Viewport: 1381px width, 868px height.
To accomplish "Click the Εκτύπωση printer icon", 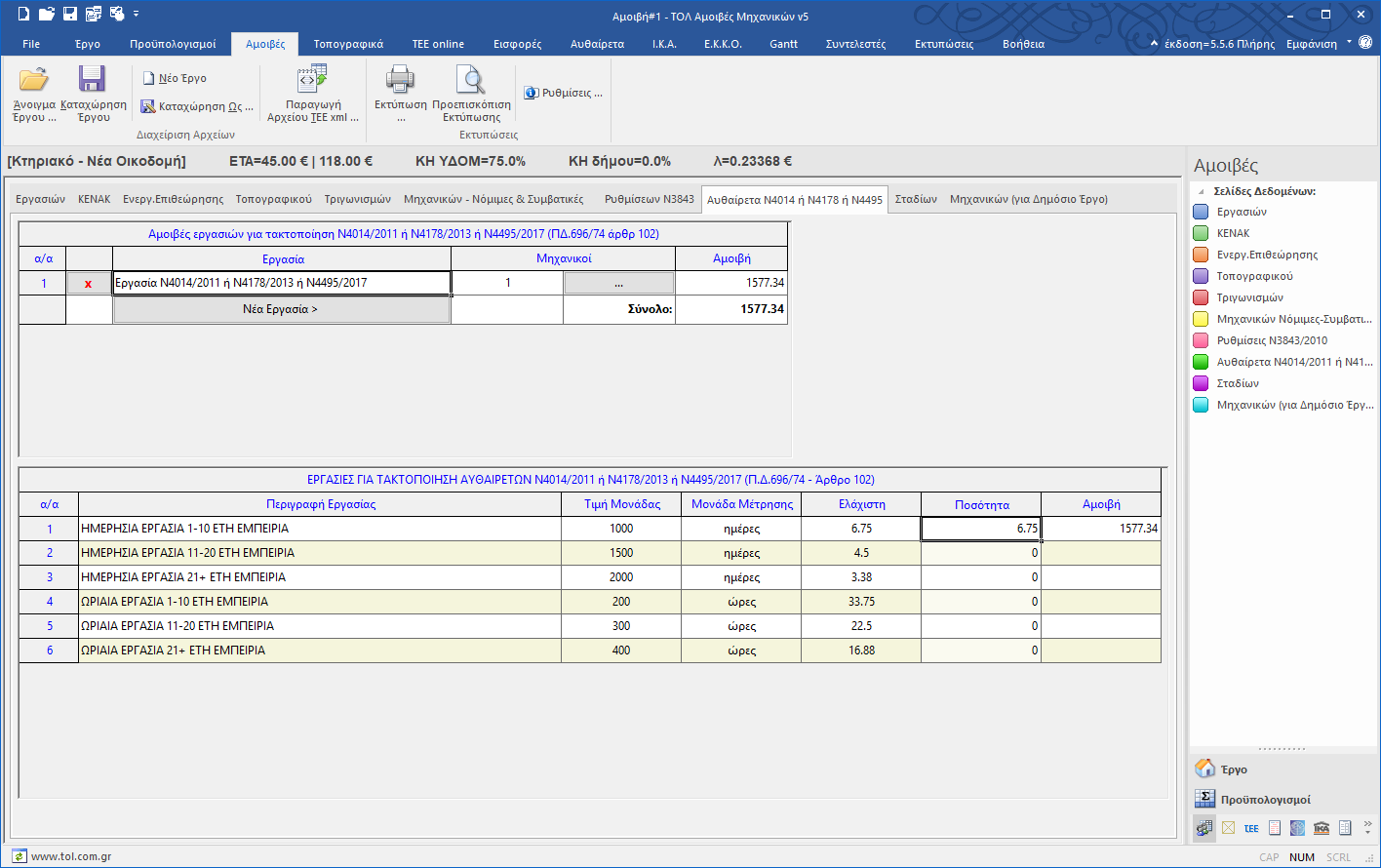I will click(401, 80).
